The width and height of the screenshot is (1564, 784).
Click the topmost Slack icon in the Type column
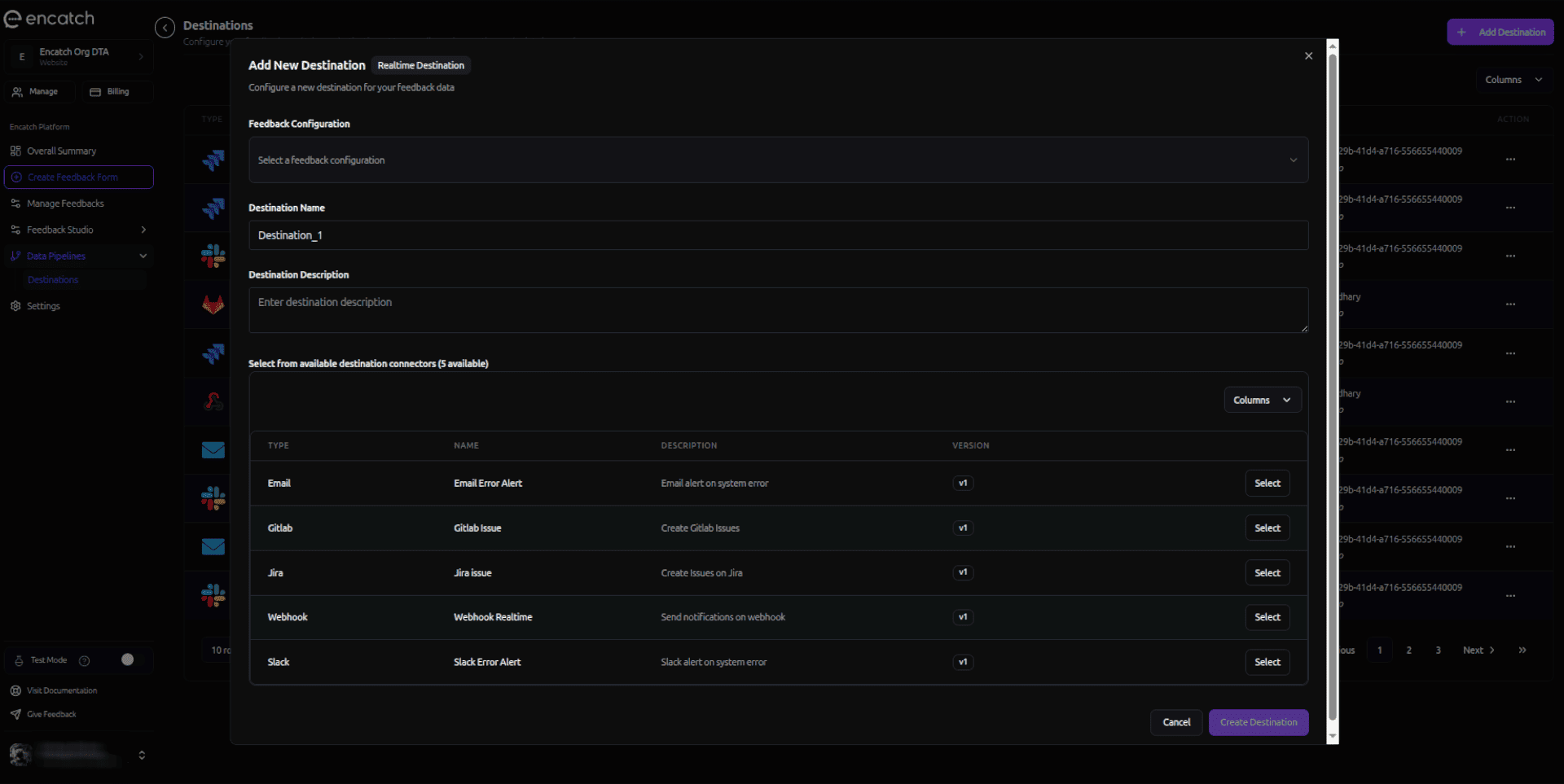[x=212, y=256]
